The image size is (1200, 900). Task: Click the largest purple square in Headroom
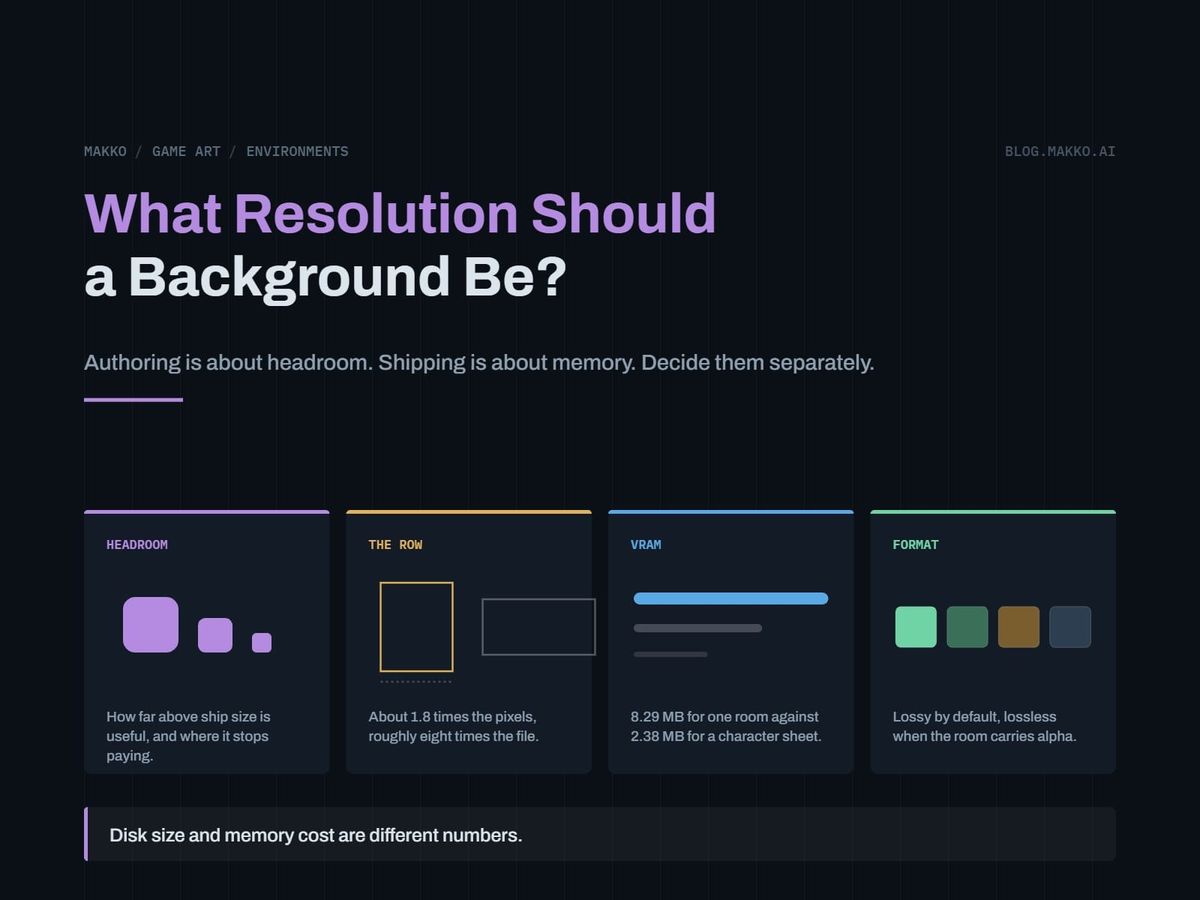click(x=151, y=625)
